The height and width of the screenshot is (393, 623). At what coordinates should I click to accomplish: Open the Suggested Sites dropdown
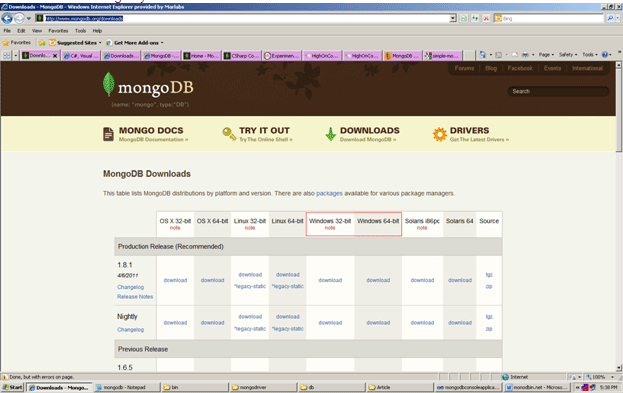[75, 43]
